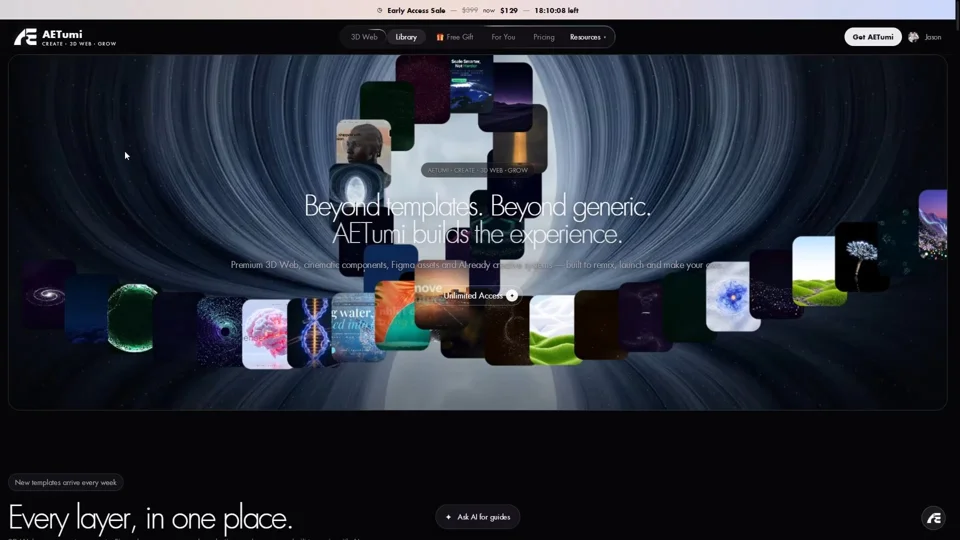Image resolution: width=960 pixels, height=540 pixels.
Task: Click the clock icon in the sale banner
Action: (x=380, y=10)
